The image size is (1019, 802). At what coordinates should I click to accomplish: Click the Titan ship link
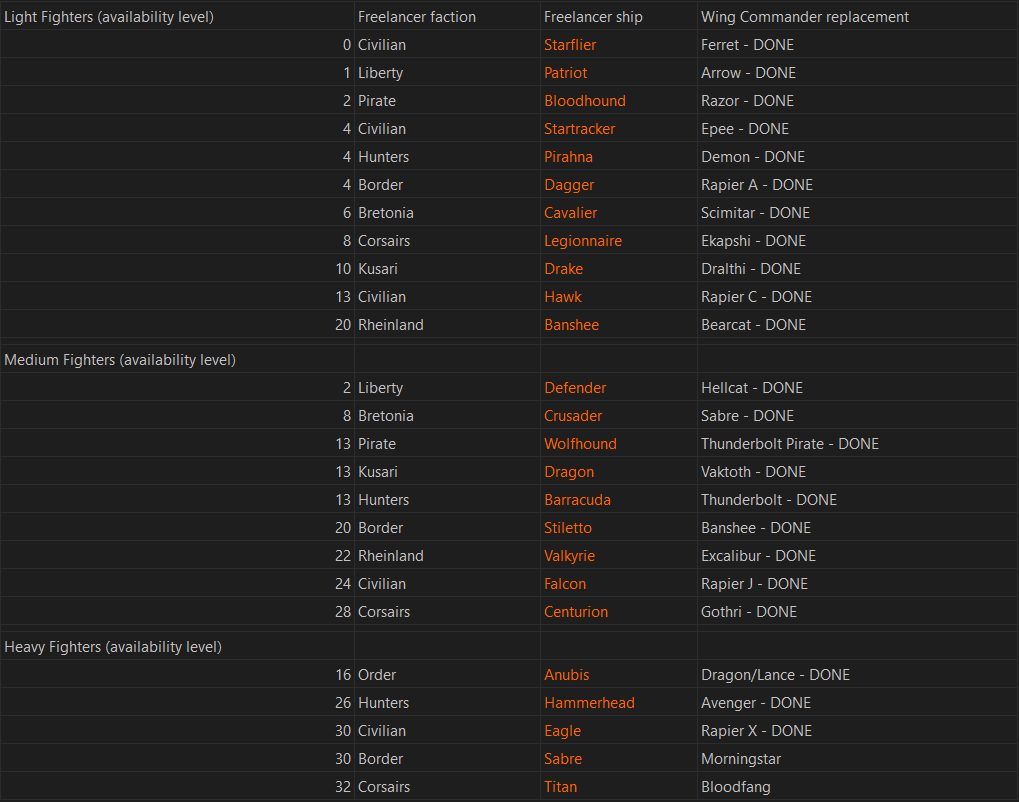(560, 787)
